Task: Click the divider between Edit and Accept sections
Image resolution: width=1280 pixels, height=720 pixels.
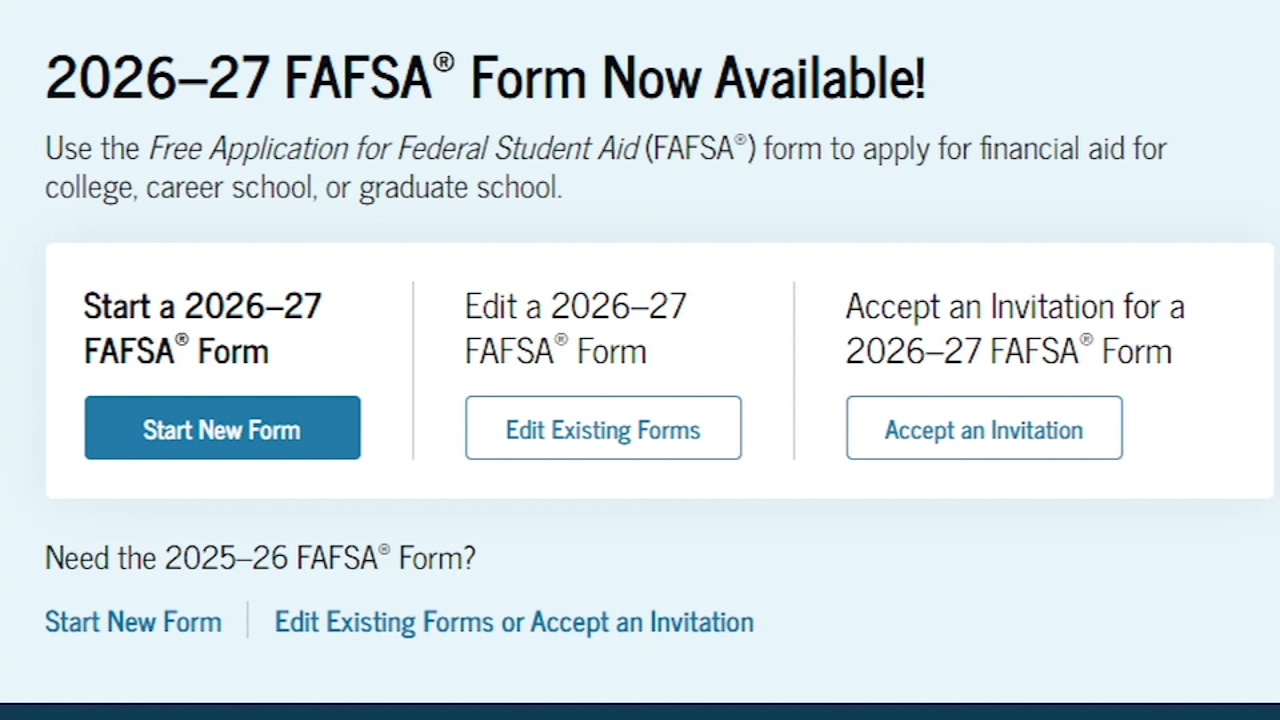Action: pos(794,370)
